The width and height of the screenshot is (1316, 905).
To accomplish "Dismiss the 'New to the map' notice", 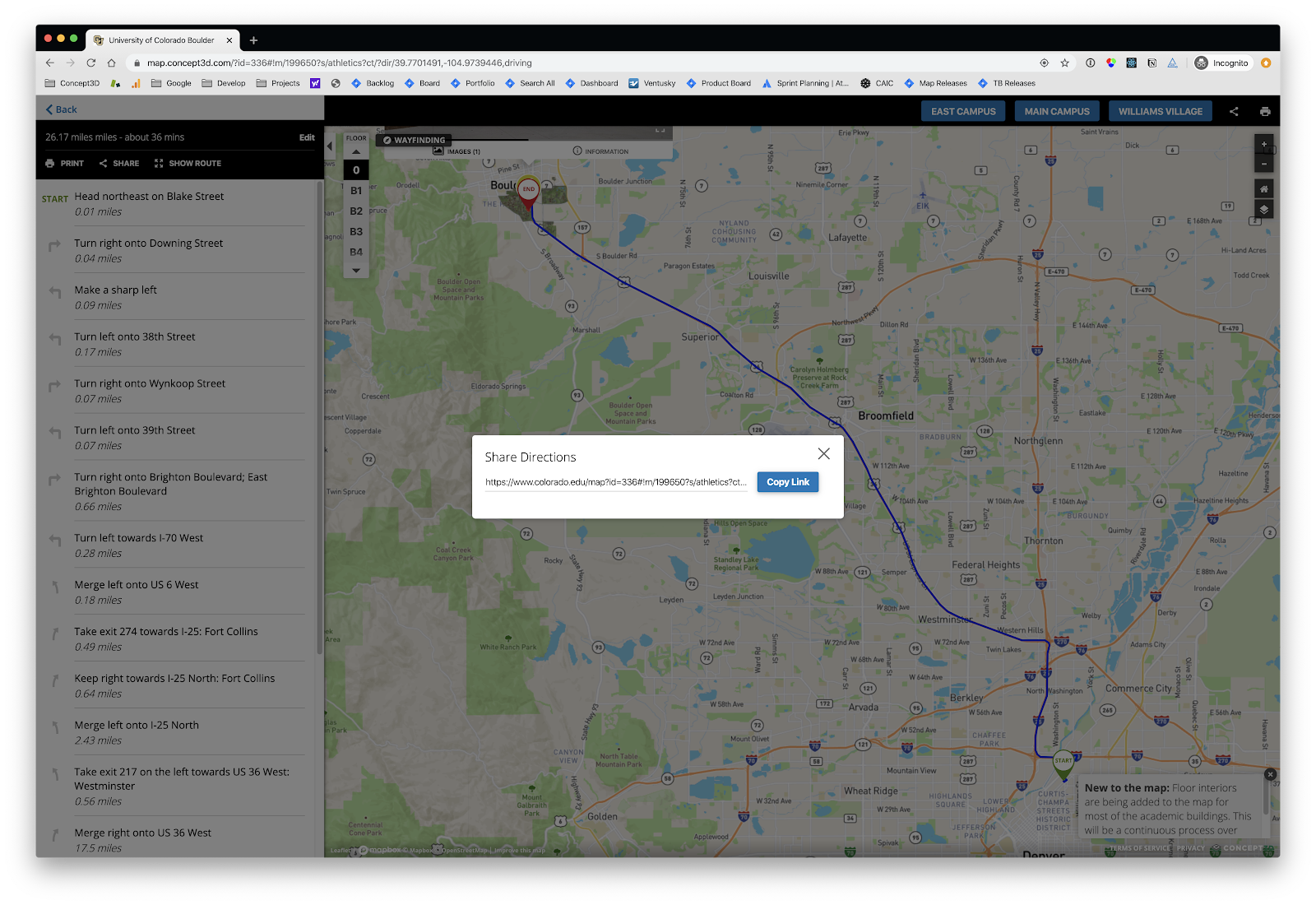I will pos(1270,774).
